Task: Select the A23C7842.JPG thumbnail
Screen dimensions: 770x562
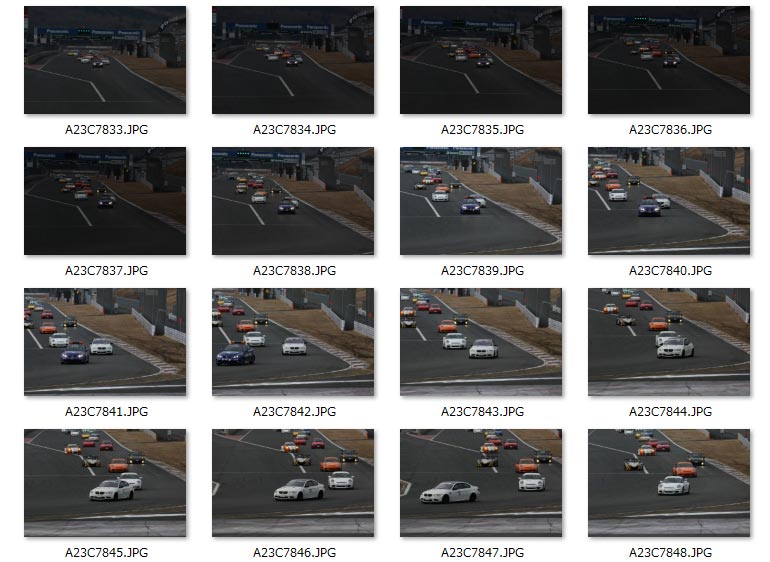Action: point(293,342)
